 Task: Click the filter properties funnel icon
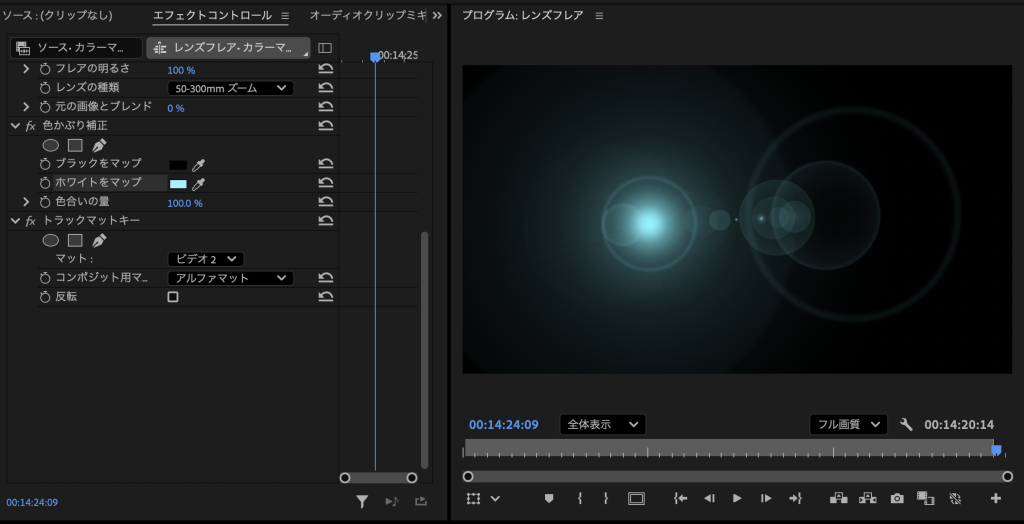click(363, 502)
